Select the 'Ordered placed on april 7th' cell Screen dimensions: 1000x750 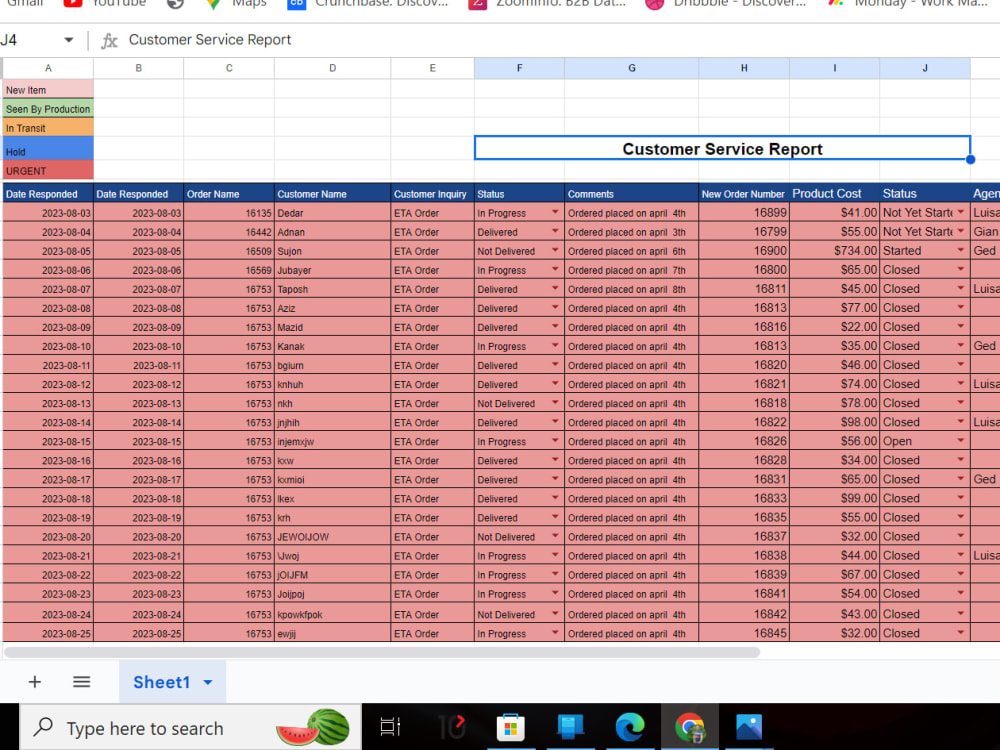coord(631,270)
